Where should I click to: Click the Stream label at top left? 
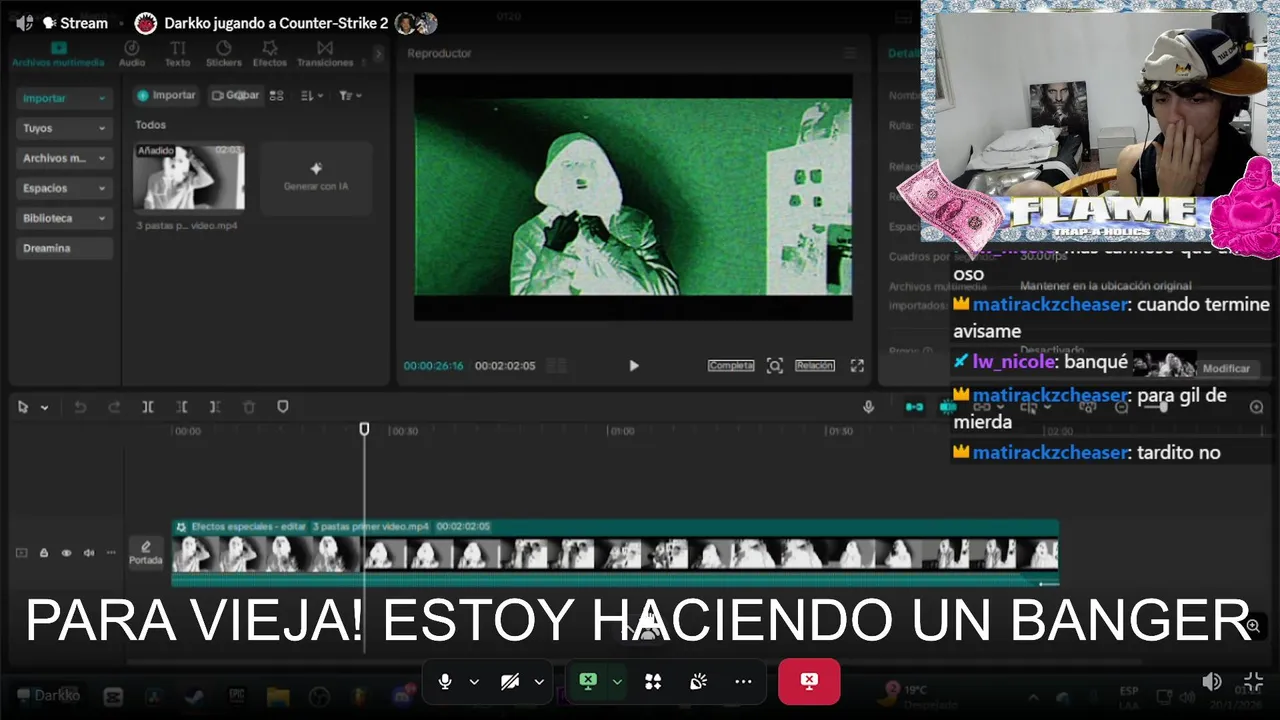pyautogui.click(x=84, y=23)
